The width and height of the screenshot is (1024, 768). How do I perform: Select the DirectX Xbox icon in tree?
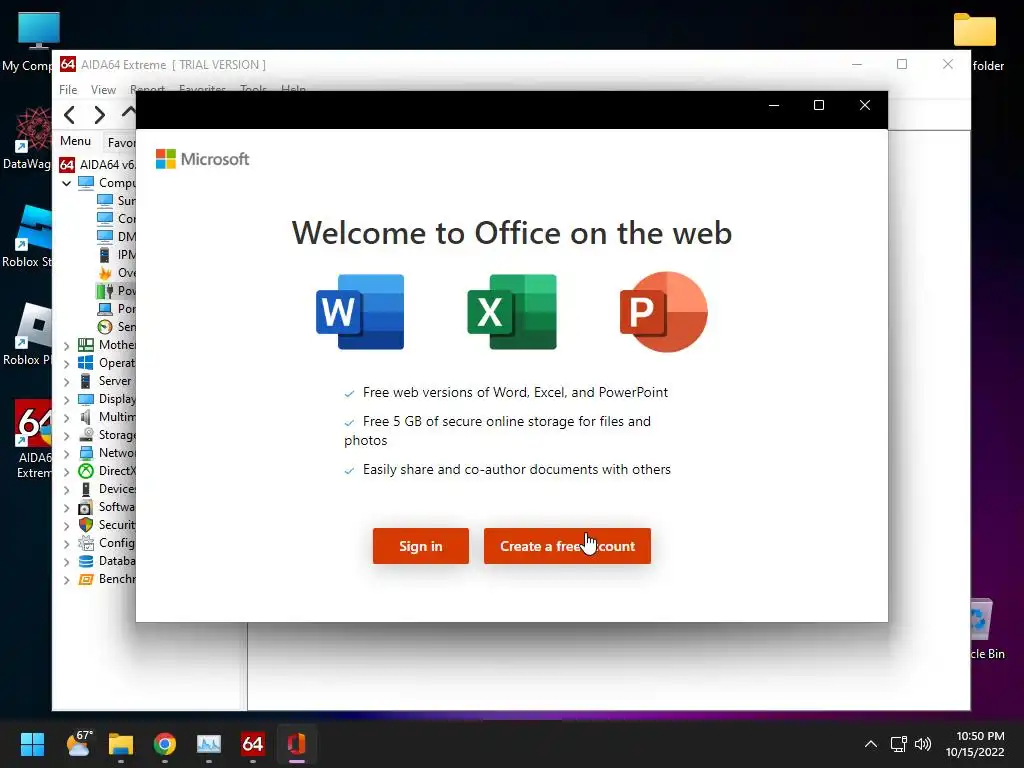tap(86, 471)
